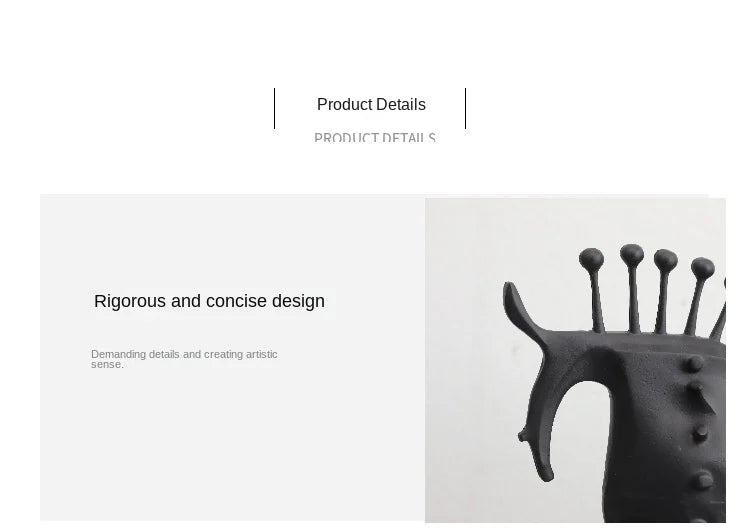
Task: Select the "Demanding details and creating artistic" description
Action: (x=184, y=355)
